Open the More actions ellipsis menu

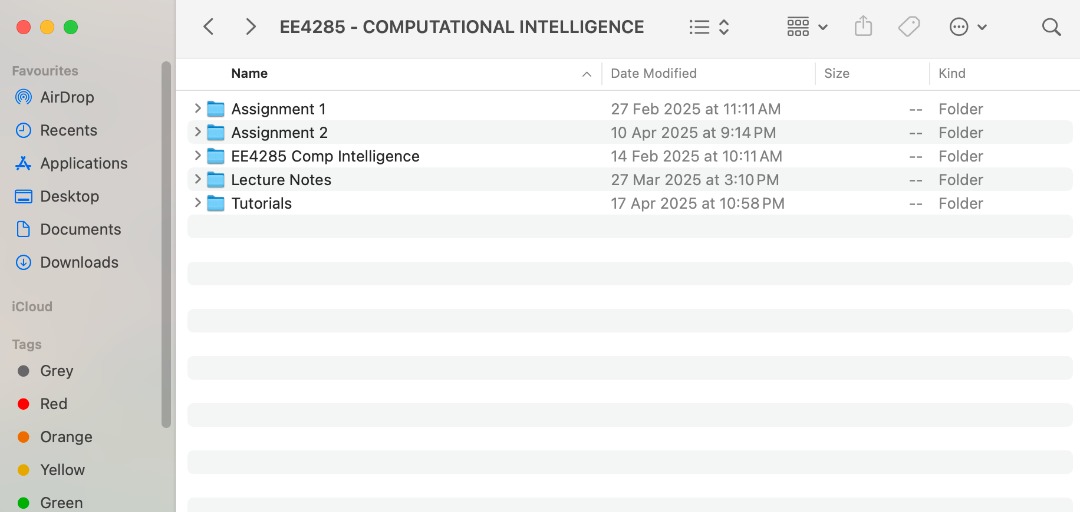[x=968, y=27]
